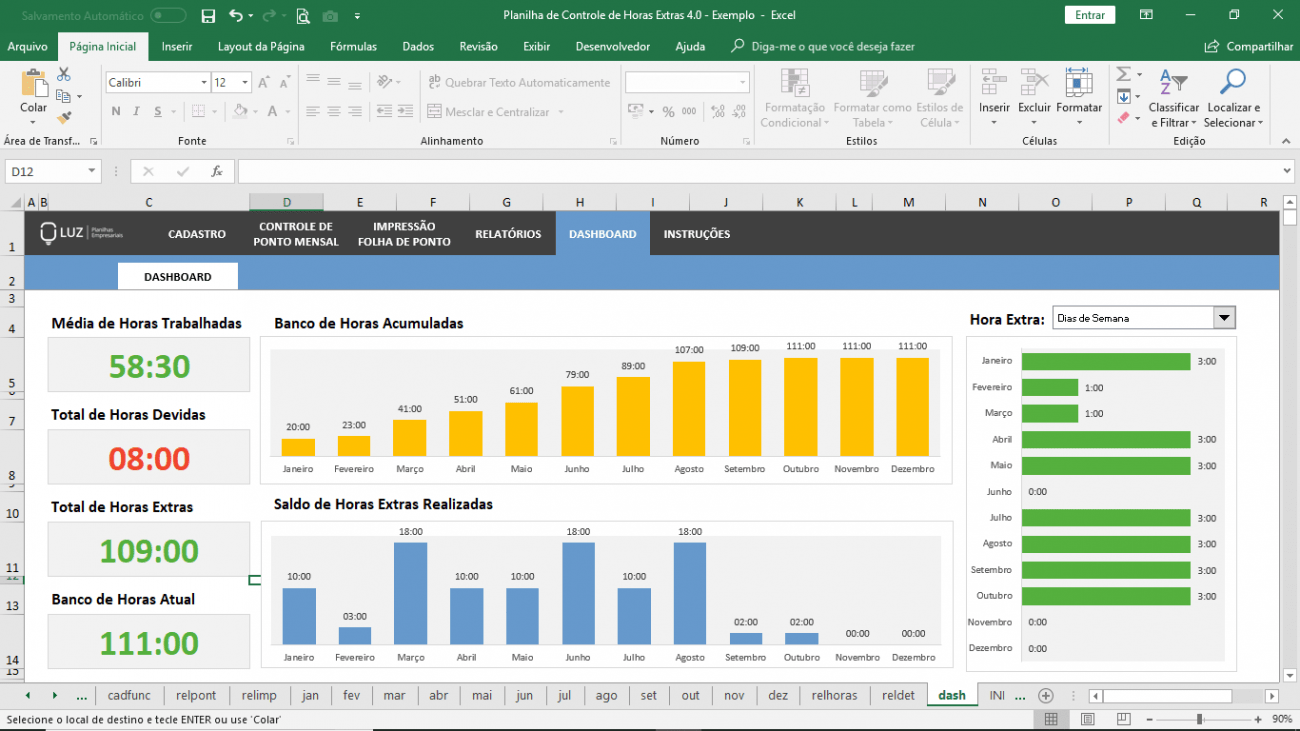Viewport: 1300px width, 731px height.
Task: Click the Undo arrow icon
Action: coord(236,16)
